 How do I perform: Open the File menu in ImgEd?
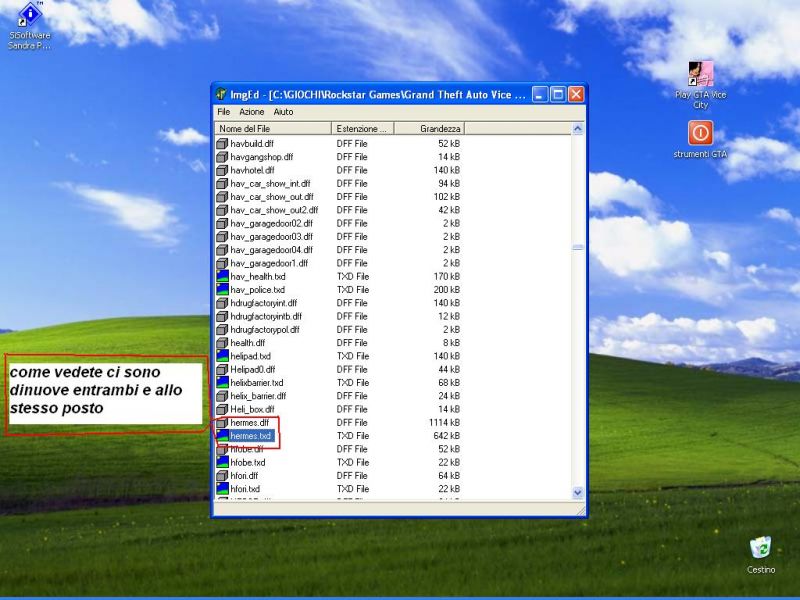tap(223, 112)
